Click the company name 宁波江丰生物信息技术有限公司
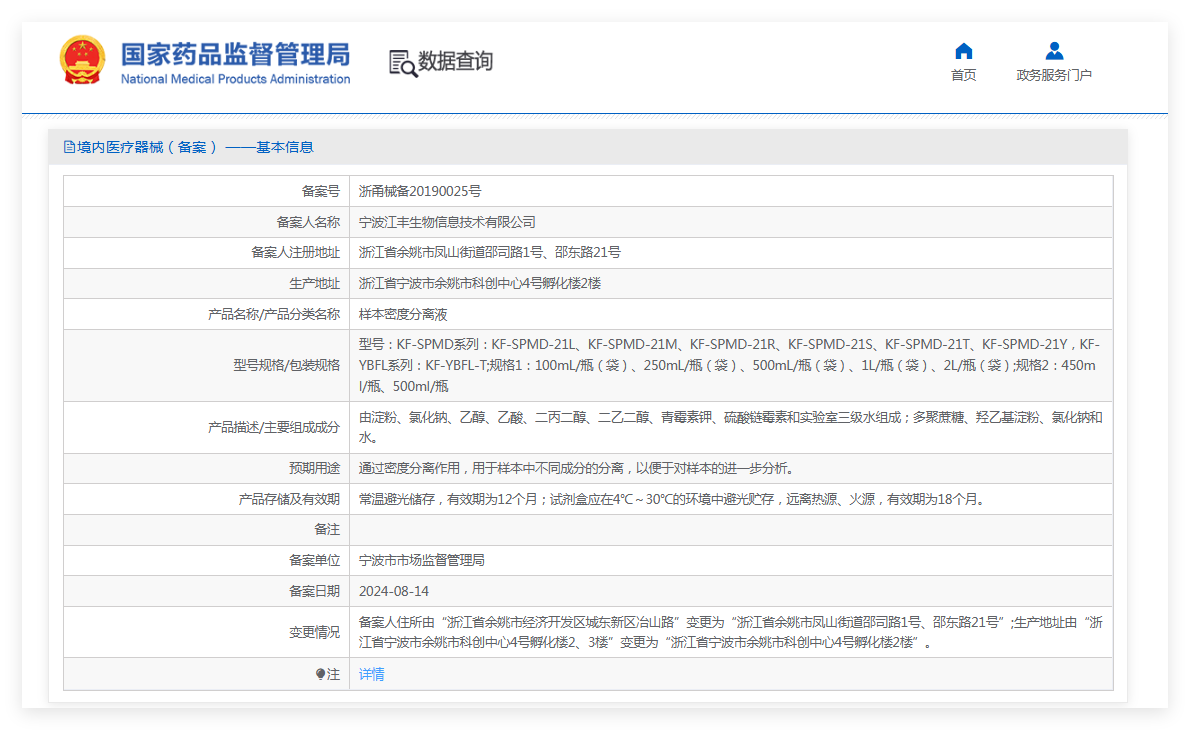 pyautogui.click(x=447, y=222)
